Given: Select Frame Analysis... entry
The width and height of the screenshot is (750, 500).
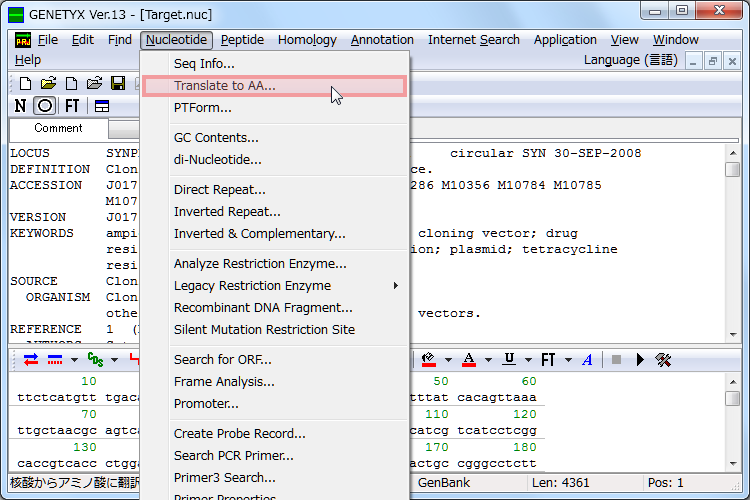Looking at the screenshot, I should click(275, 382).
